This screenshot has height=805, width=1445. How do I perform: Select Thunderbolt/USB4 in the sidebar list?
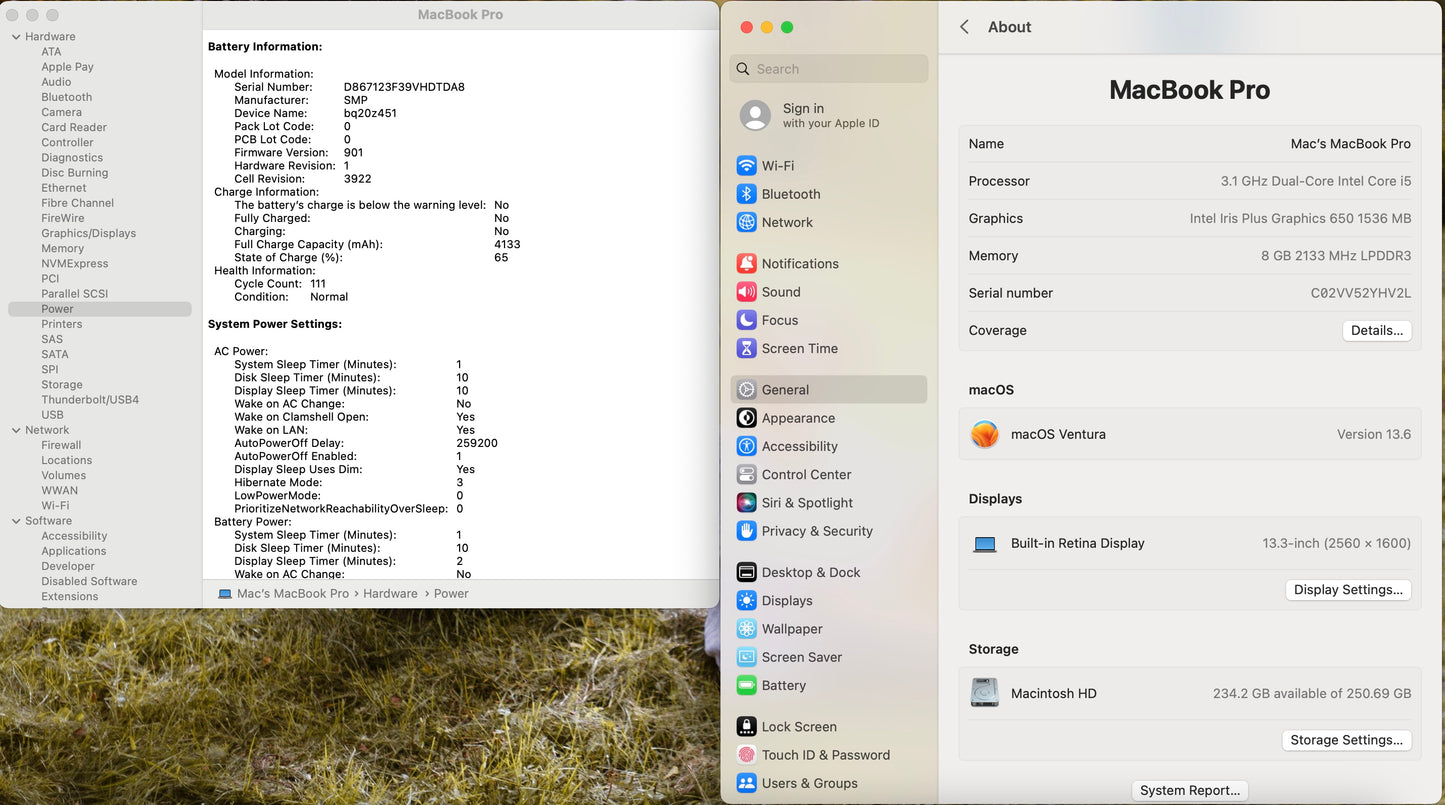pos(90,400)
